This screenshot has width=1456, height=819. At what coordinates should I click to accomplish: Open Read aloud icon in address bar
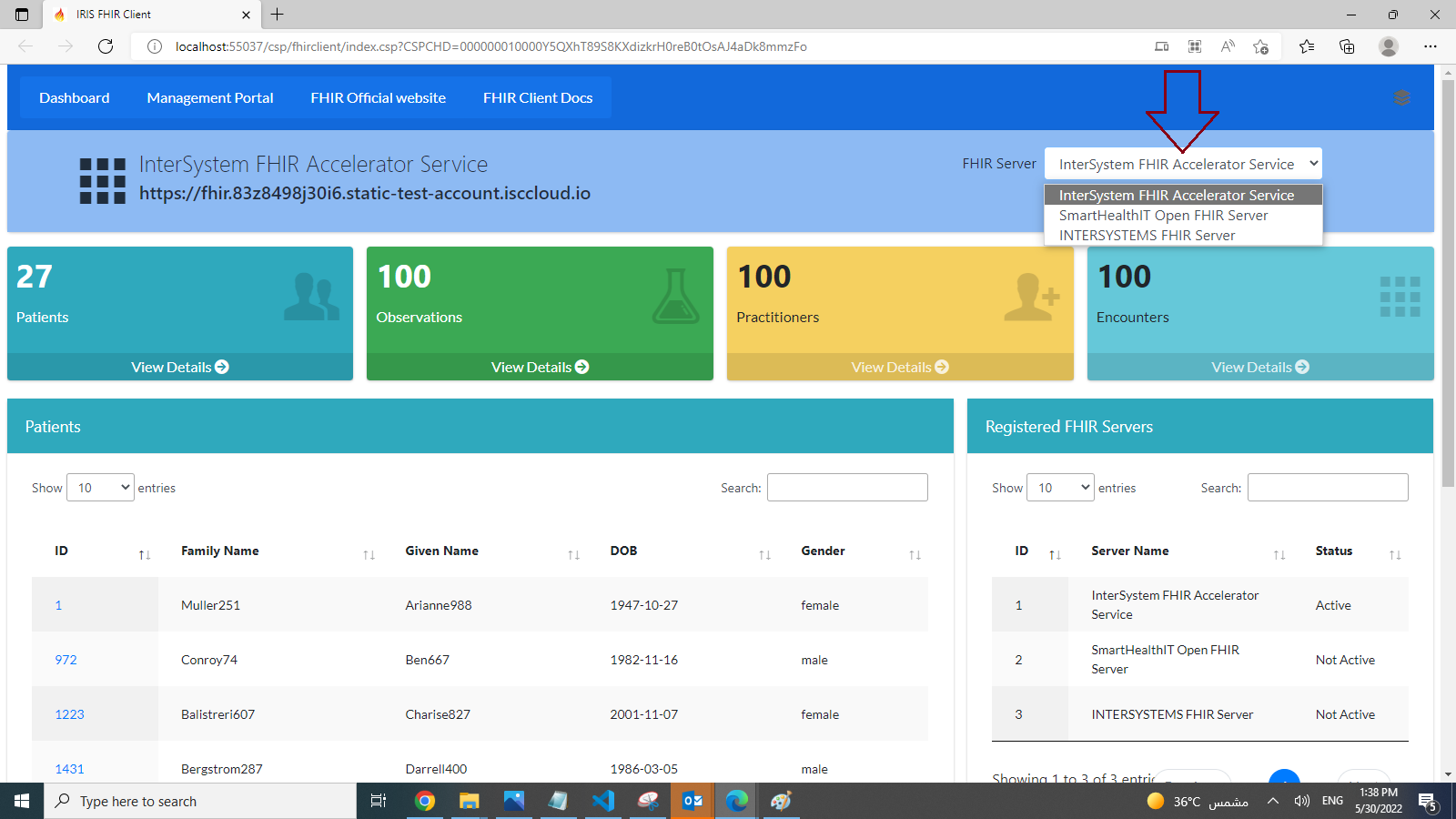click(x=1228, y=46)
